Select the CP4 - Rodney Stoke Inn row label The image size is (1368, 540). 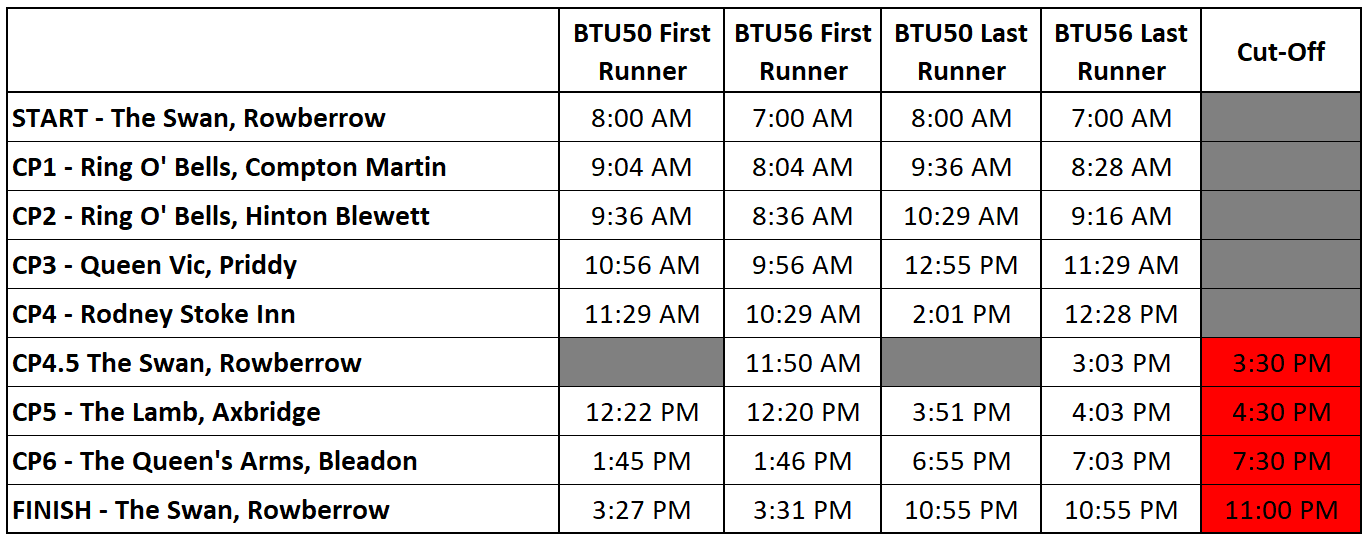click(x=154, y=314)
